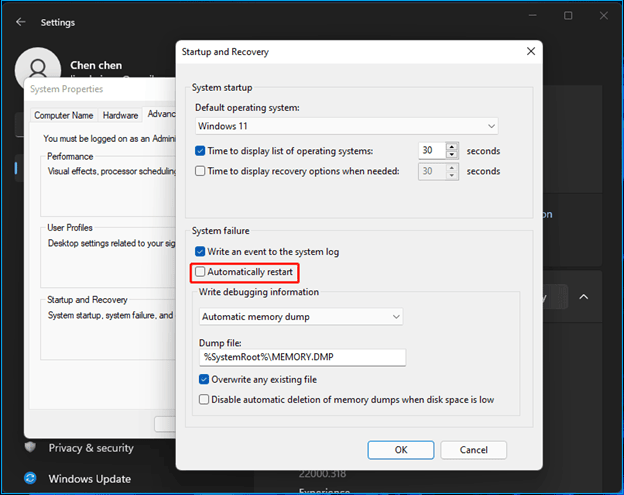Open Automatic memory dump dropdown

[301, 317]
